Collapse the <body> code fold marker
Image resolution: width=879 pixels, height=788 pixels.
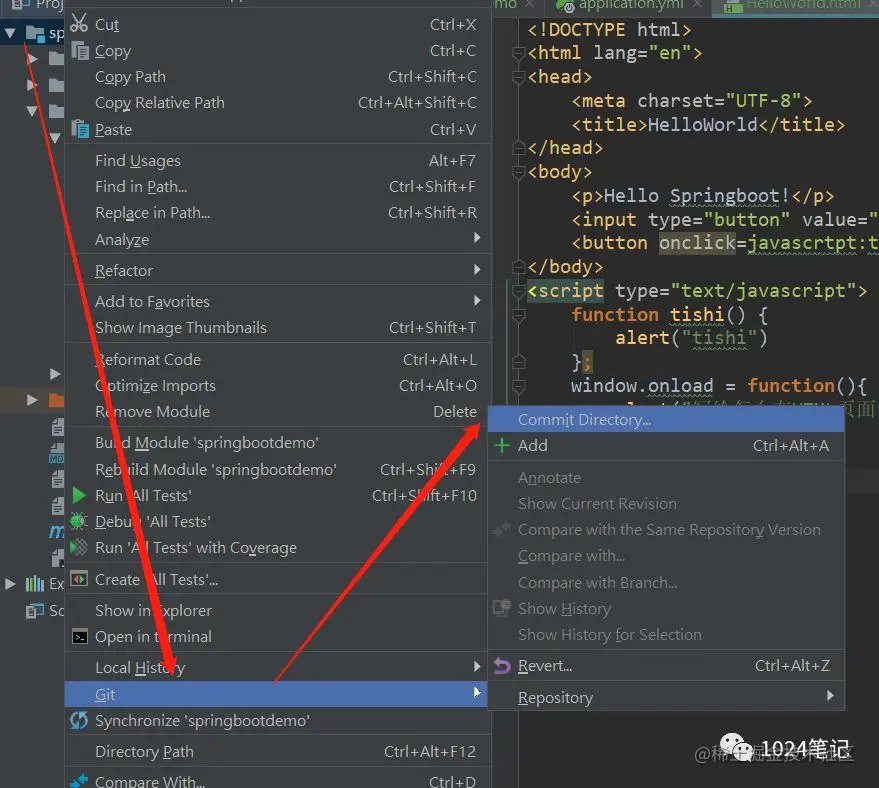click(x=519, y=171)
